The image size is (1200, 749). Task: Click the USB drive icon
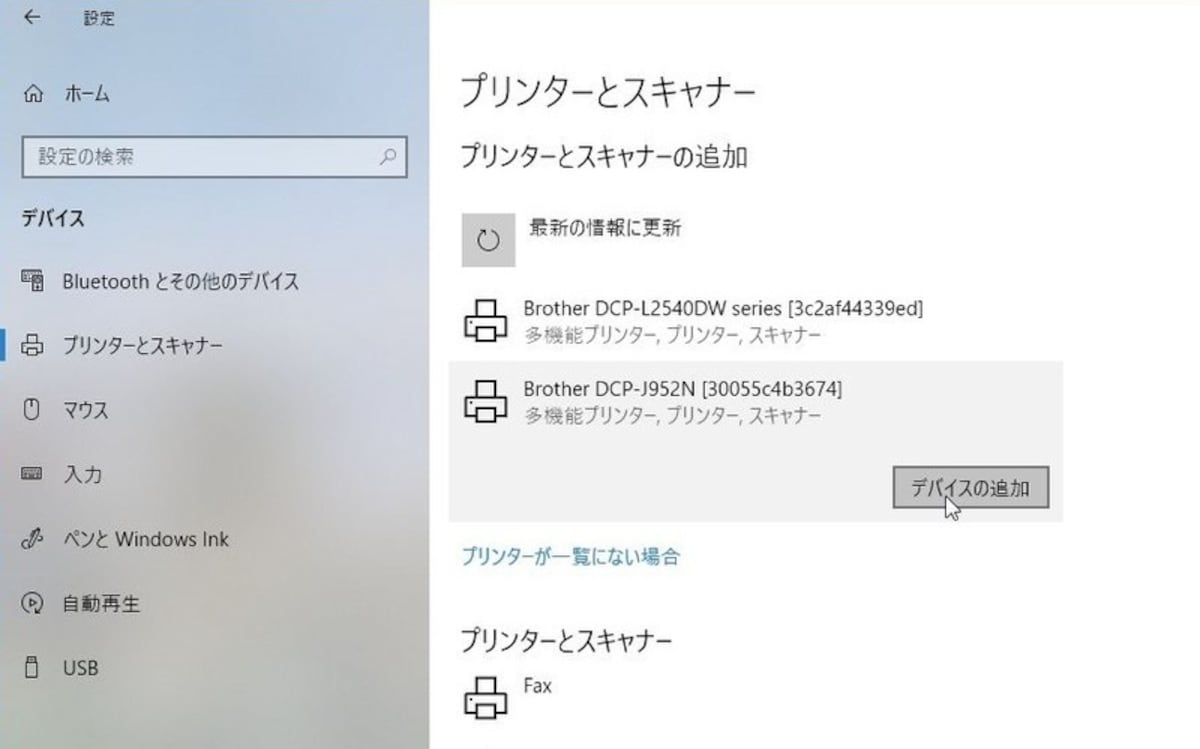[x=32, y=667]
